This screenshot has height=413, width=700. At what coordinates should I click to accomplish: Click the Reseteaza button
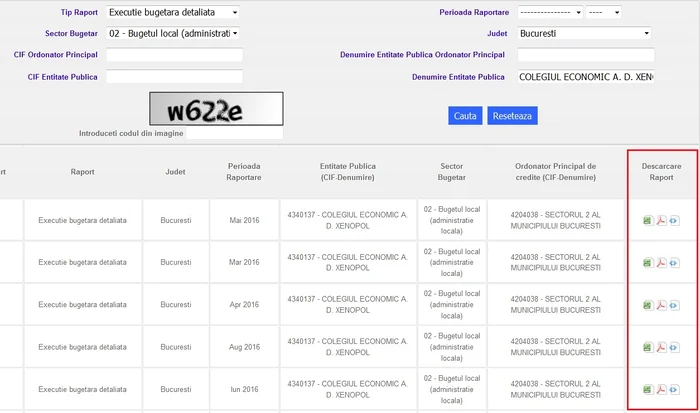[514, 116]
